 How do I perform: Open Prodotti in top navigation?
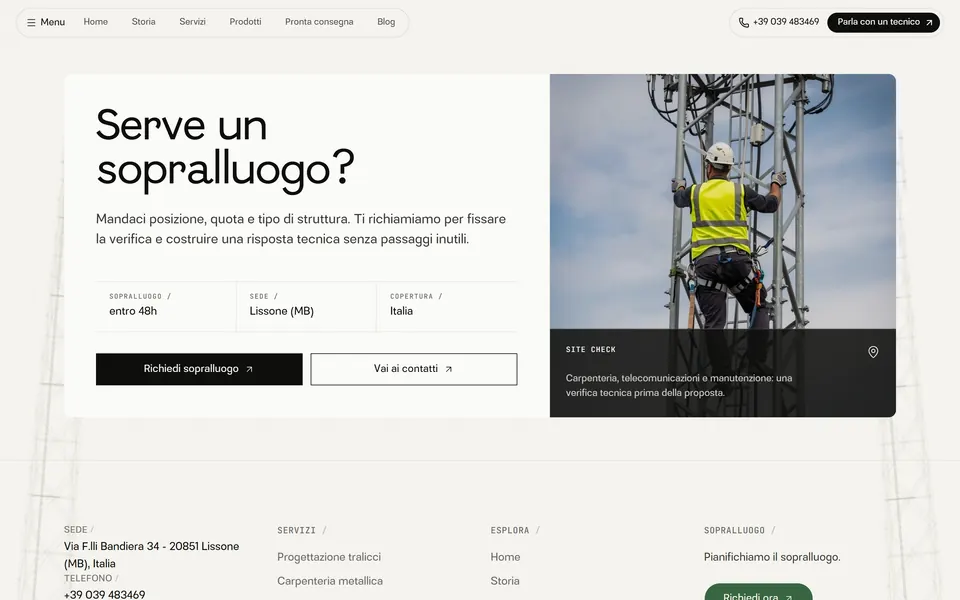pyautogui.click(x=246, y=22)
